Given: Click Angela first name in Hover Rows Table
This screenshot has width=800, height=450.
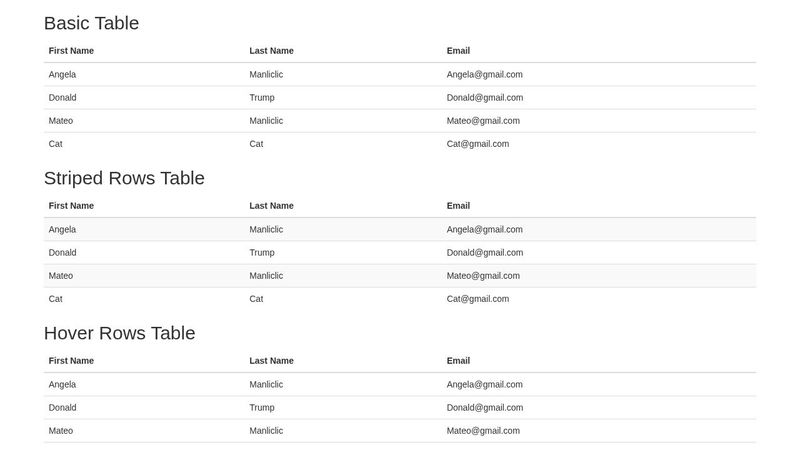Looking at the screenshot, I should click(62, 384).
